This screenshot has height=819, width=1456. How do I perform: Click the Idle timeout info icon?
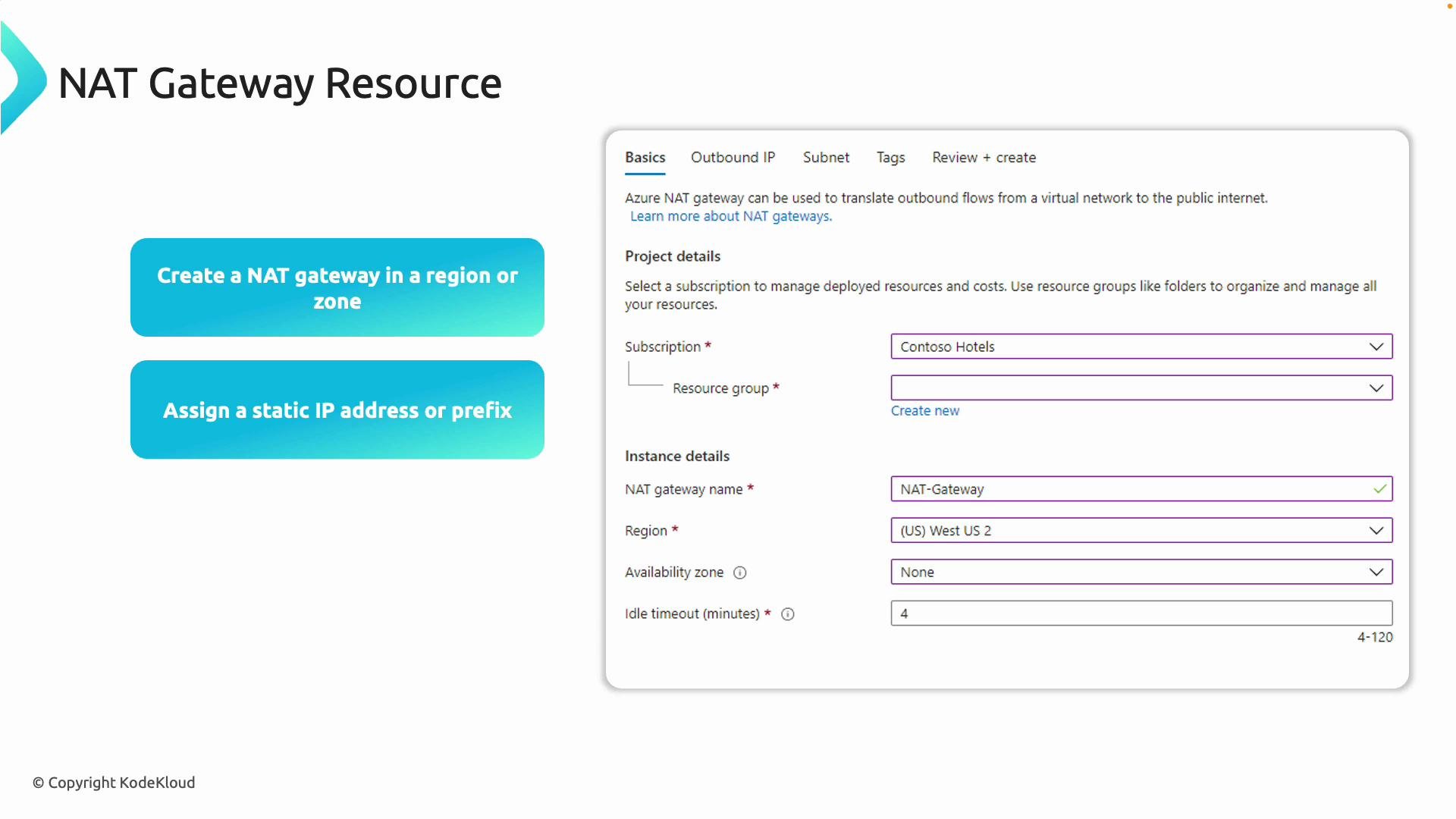coord(788,614)
